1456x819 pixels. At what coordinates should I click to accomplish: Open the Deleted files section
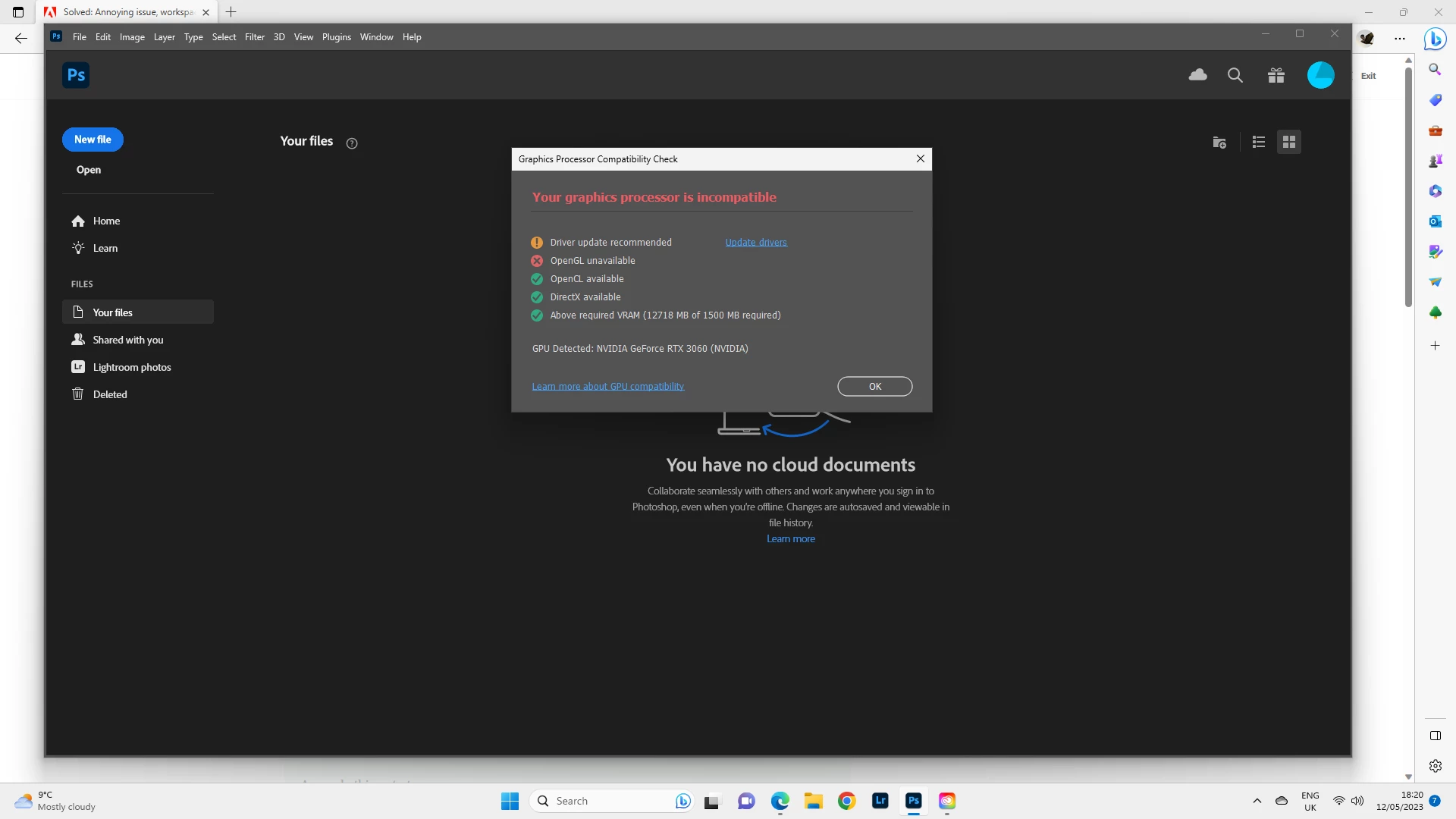tap(109, 394)
